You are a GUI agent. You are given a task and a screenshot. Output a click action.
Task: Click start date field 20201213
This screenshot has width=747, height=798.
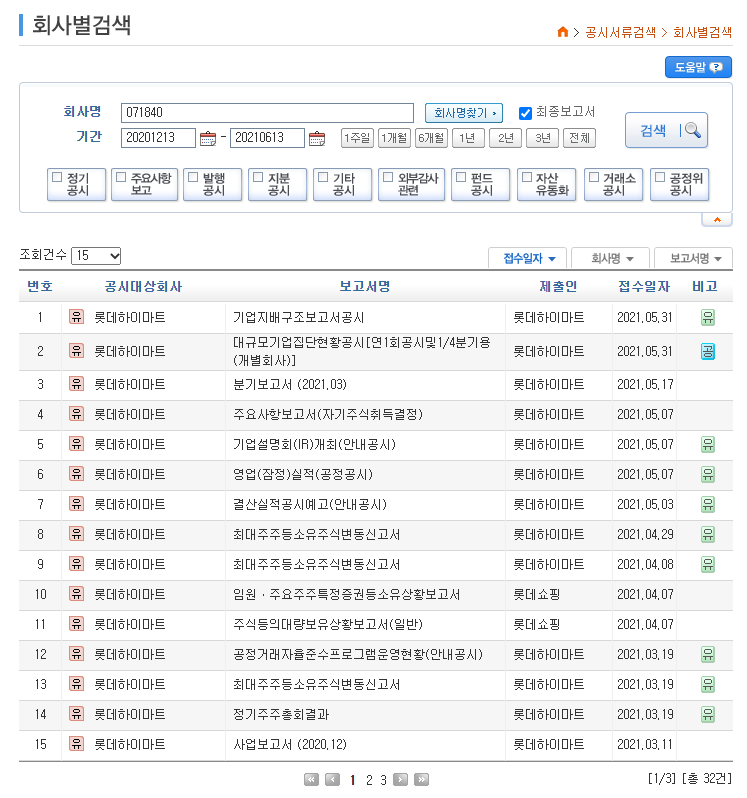tap(158, 138)
